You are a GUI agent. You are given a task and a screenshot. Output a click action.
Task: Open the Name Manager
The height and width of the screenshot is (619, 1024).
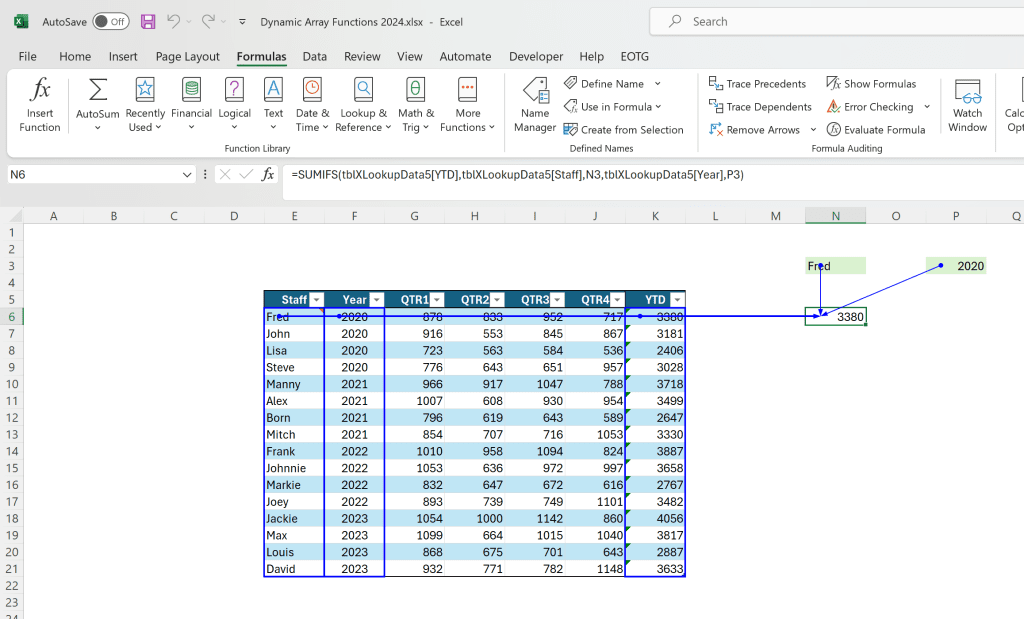(535, 105)
